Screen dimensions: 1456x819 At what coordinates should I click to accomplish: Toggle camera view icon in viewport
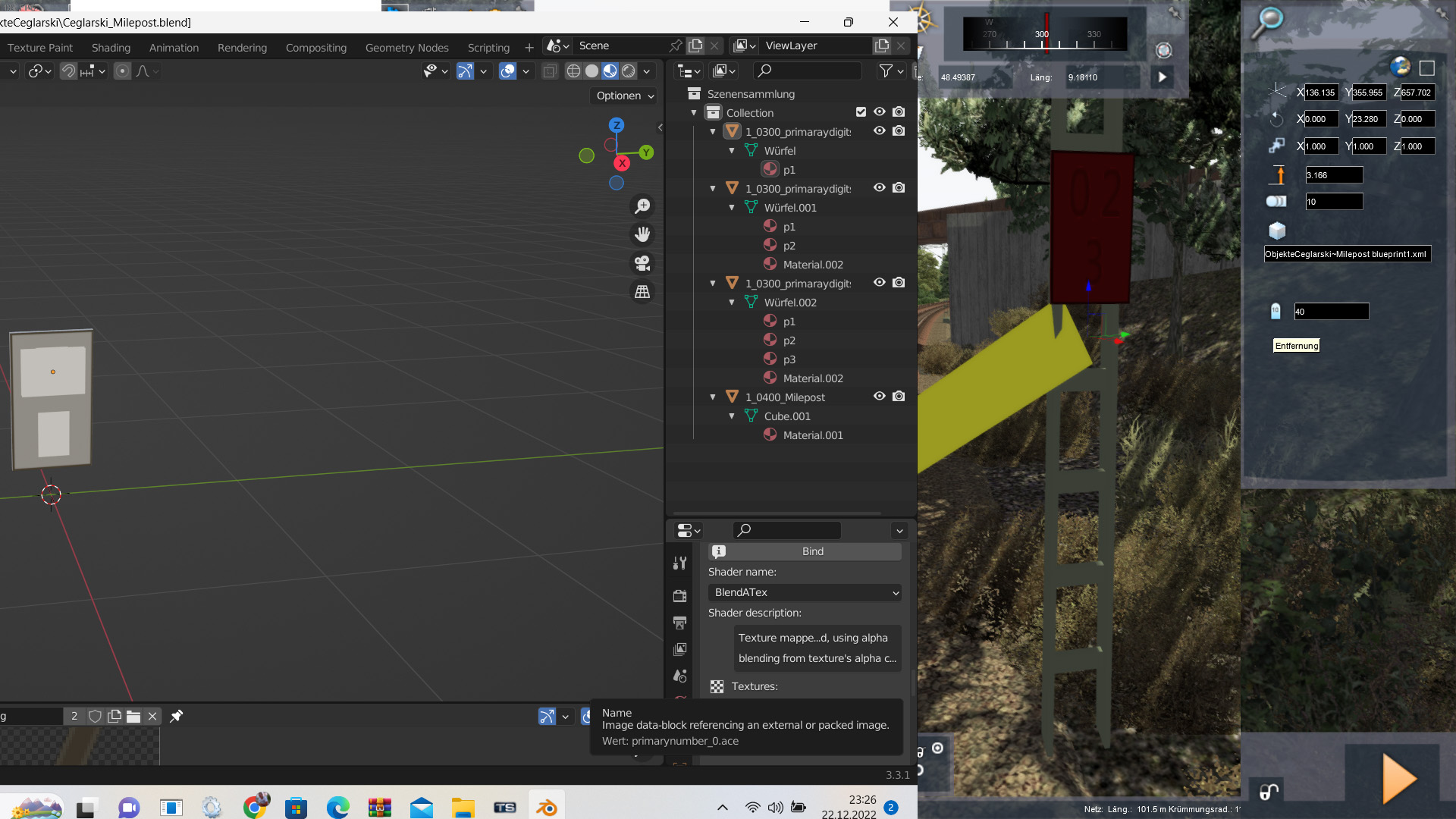(642, 263)
